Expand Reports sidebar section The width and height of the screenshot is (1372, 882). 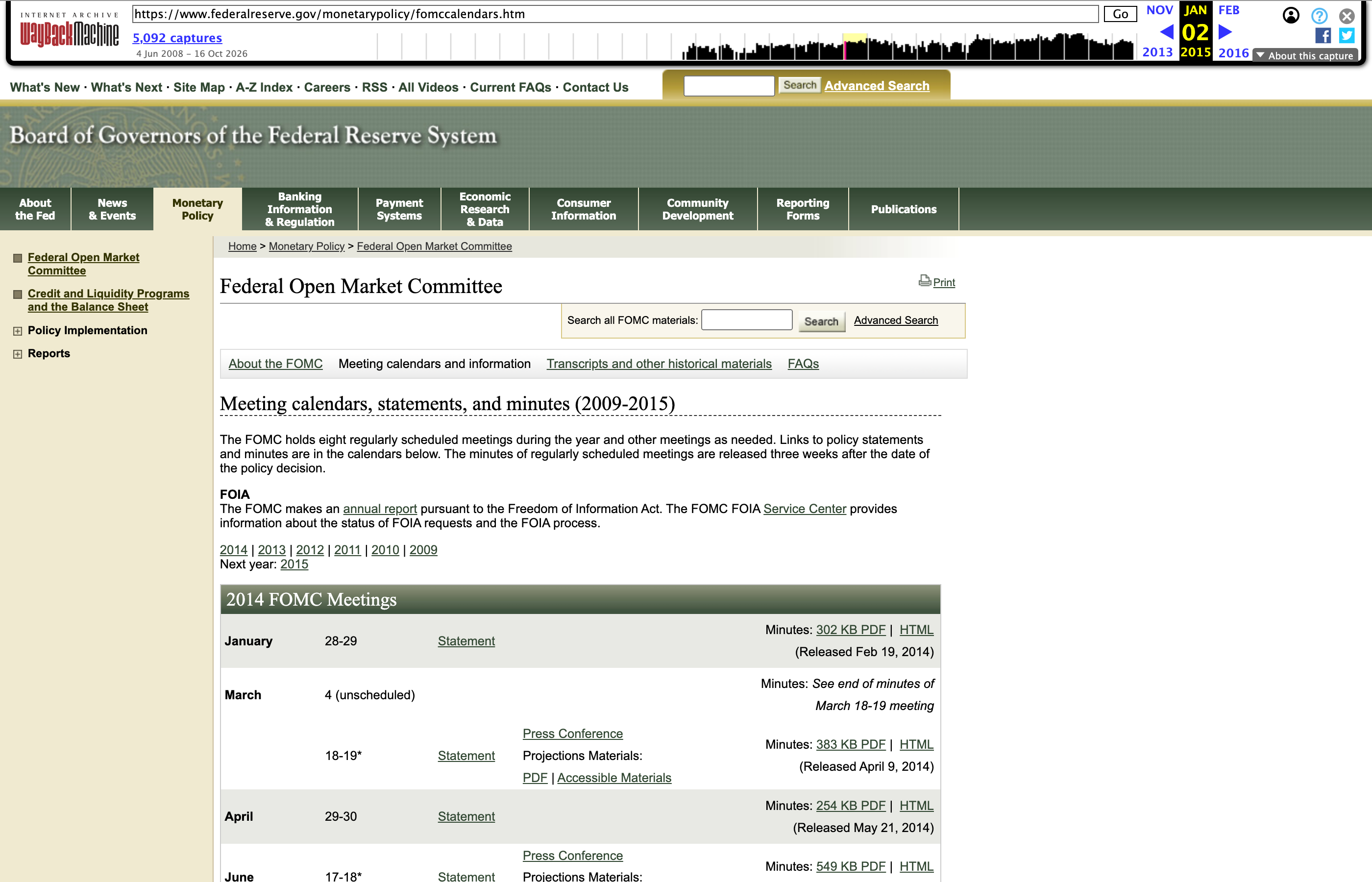[x=18, y=354]
